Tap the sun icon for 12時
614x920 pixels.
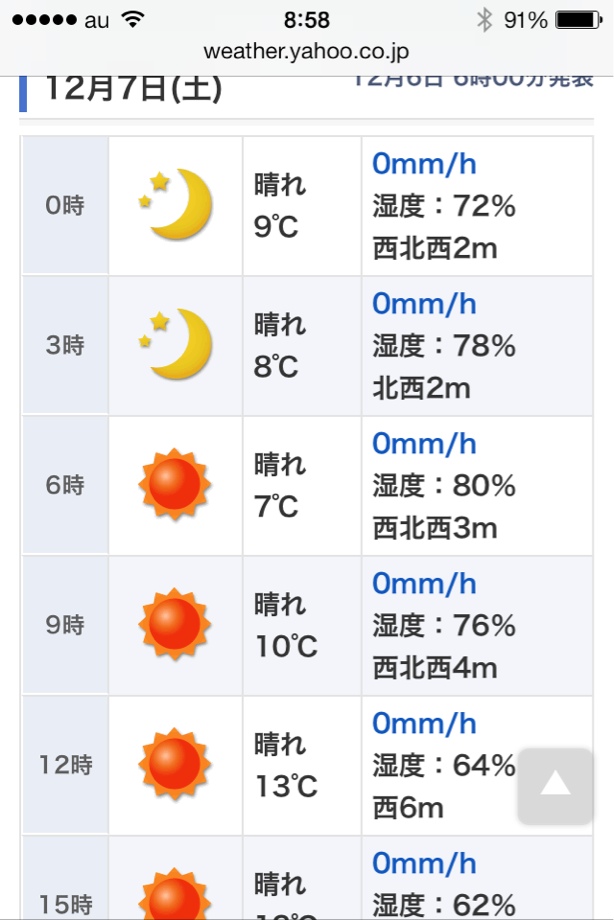click(x=174, y=764)
